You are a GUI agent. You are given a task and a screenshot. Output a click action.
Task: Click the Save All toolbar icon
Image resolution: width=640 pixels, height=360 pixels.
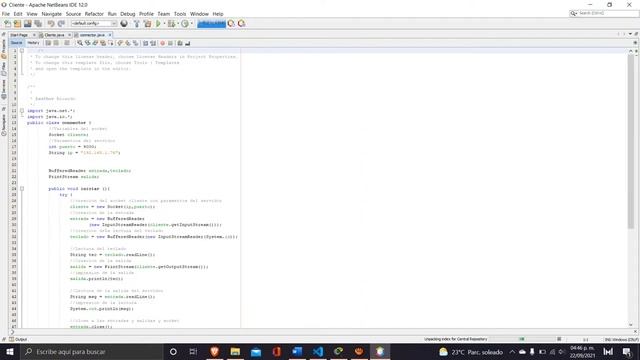tap(38, 24)
